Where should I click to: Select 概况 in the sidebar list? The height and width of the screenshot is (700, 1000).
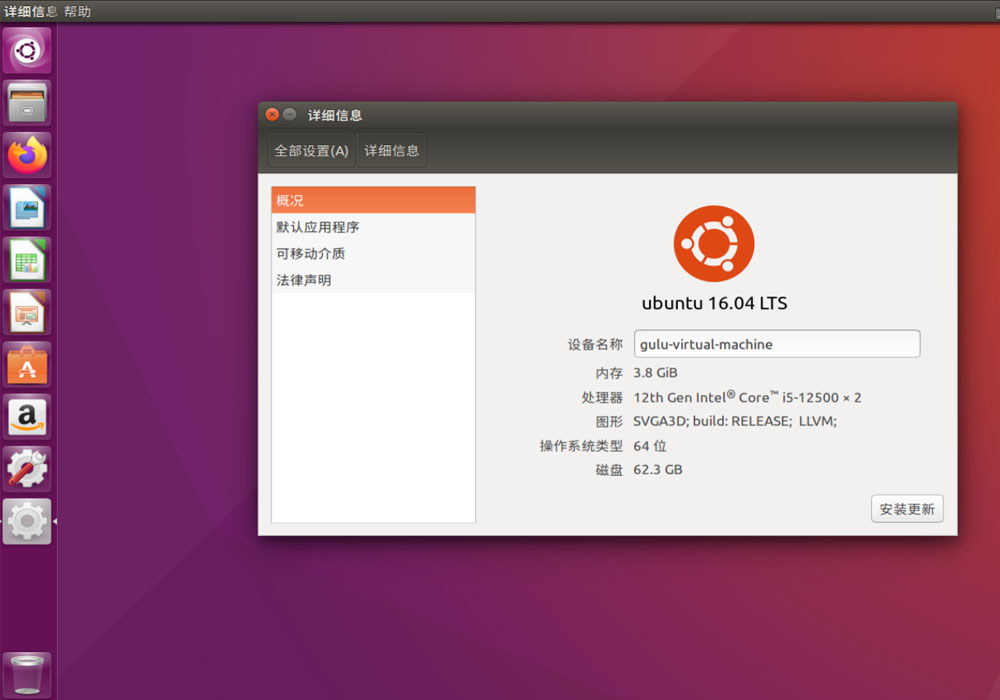[x=373, y=200]
